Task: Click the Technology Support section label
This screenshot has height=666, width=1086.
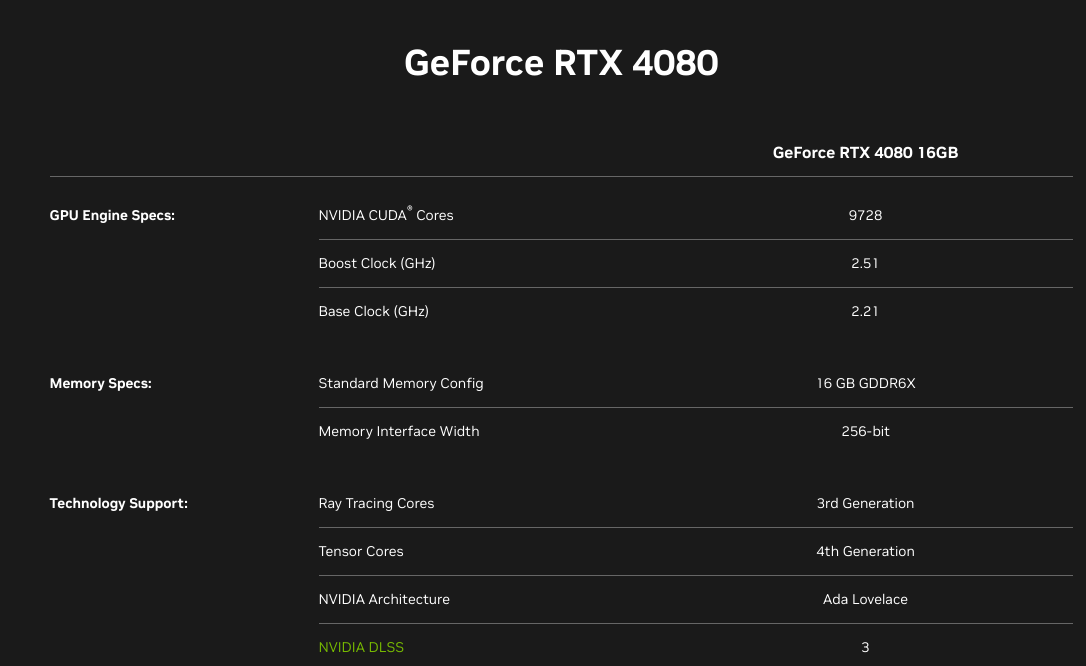Action: (x=118, y=503)
